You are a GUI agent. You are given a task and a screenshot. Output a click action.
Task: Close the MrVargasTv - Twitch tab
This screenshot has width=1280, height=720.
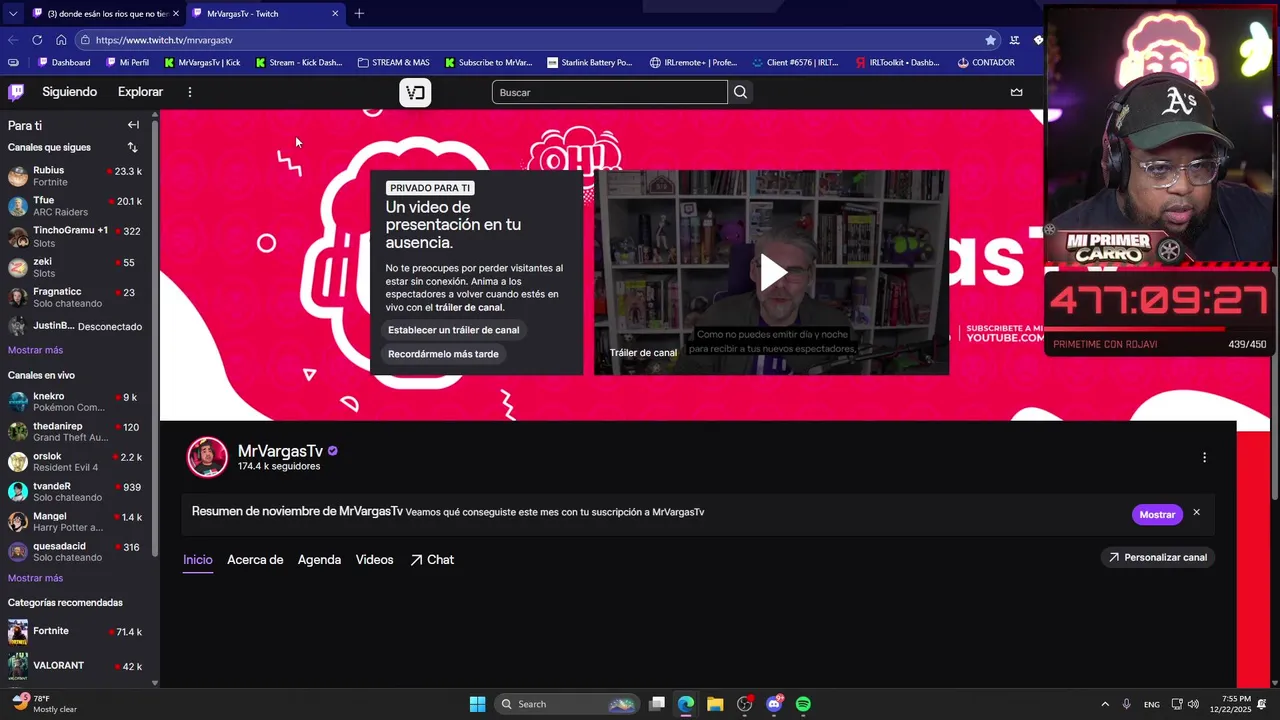[x=335, y=13]
